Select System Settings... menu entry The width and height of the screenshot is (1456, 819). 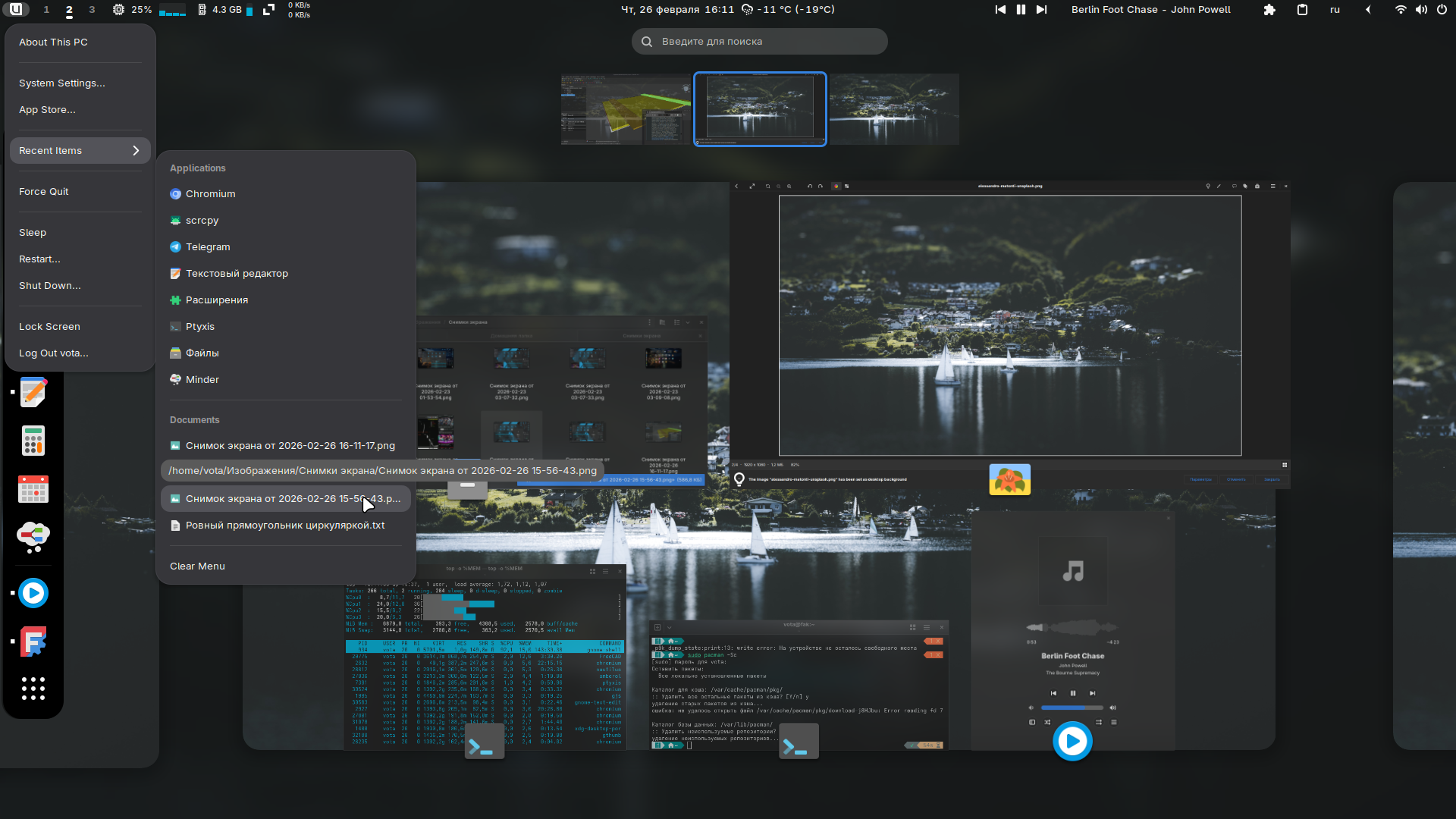coord(62,83)
